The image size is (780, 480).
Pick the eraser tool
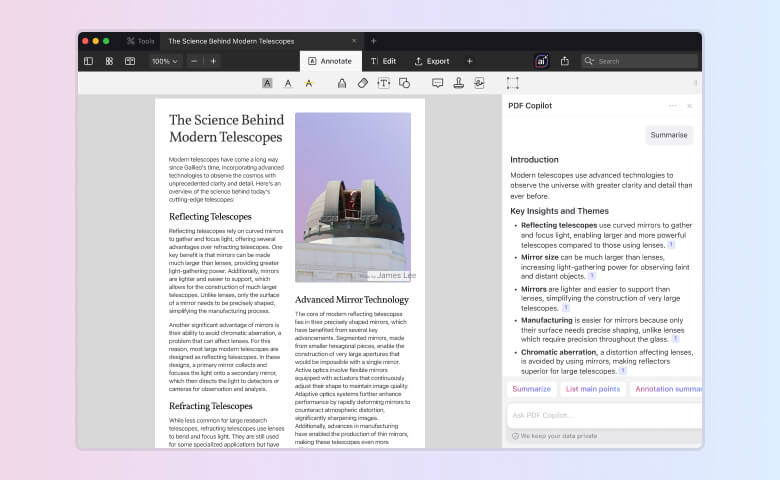point(363,83)
